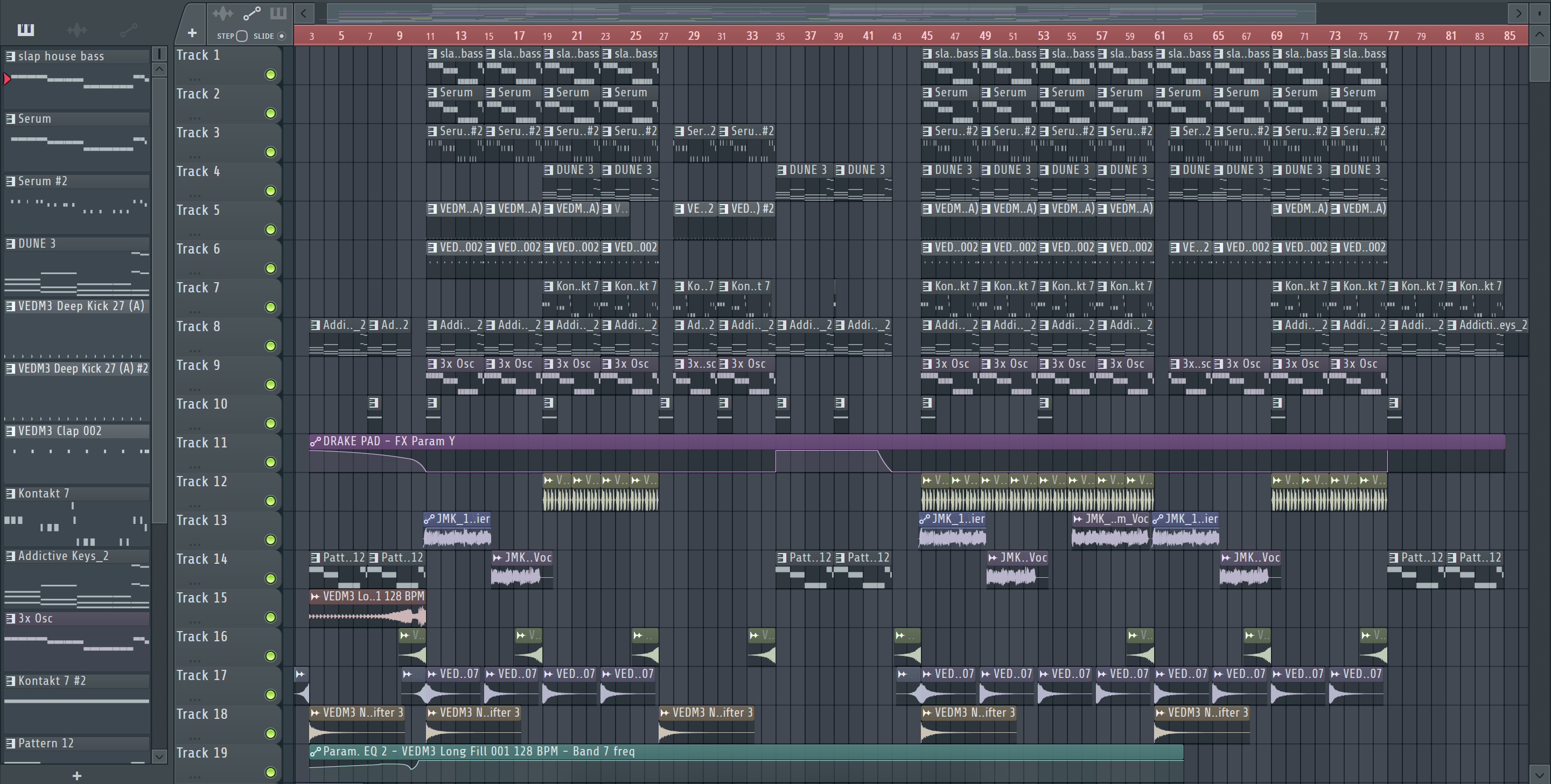The height and width of the screenshot is (784, 1551).
Task: Open the Param. EQ 2 Band 7 freq clip menu
Action: [315, 752]
